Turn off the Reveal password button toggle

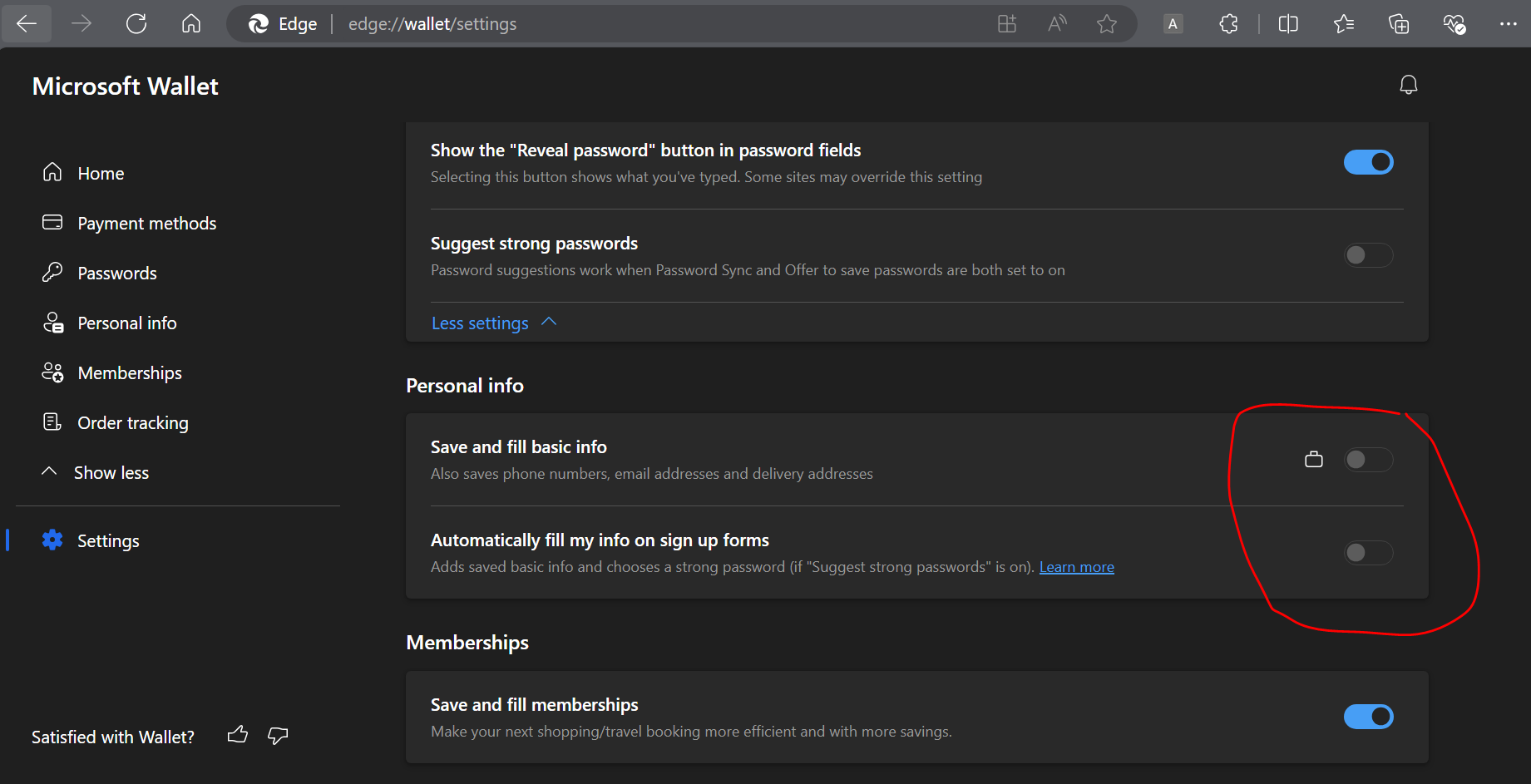point(1368,162)
